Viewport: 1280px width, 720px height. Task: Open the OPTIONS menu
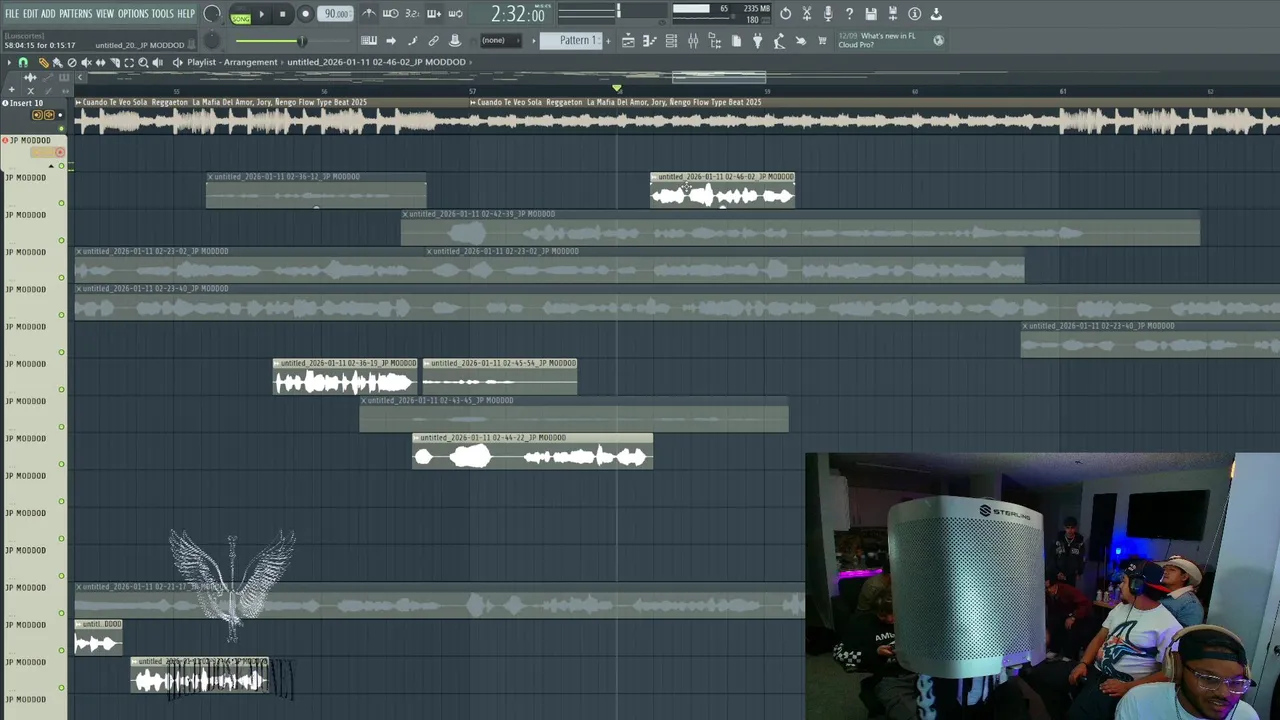coord(133,14)
